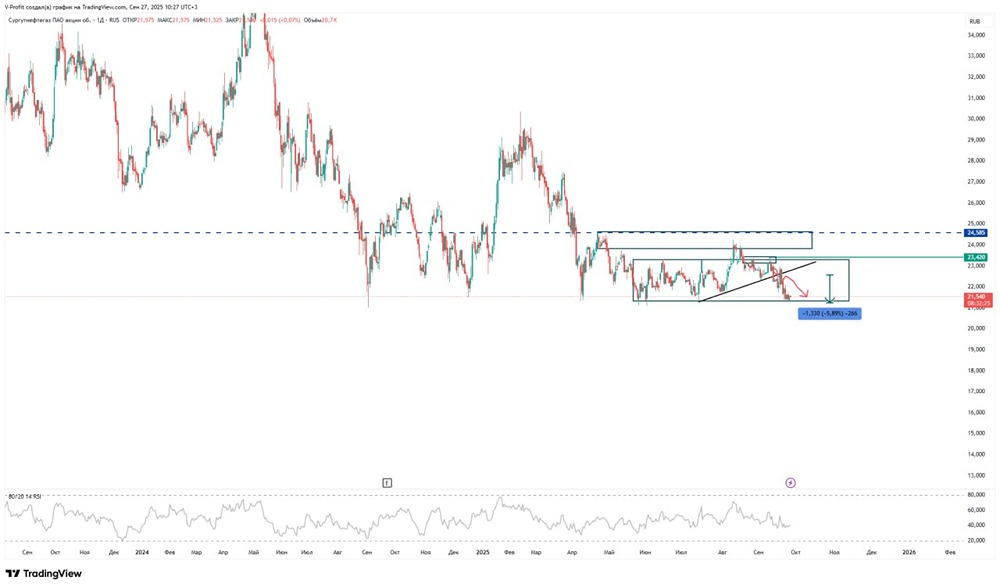Click the ОТКР 21,575 open value

(138, 20)
